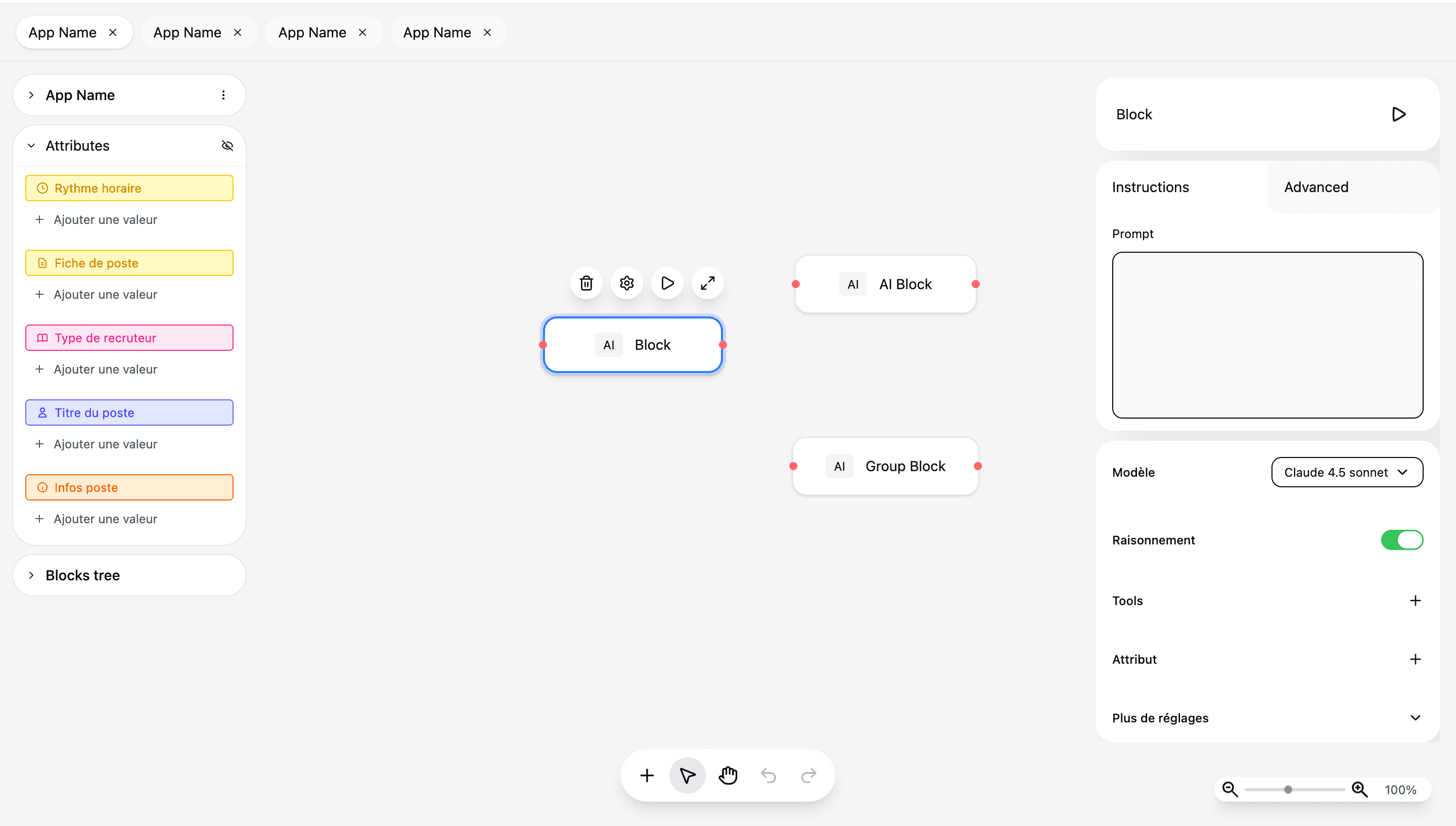This screenshot has width=1456, height=826.
Task: Zoom out with magnifier minus icon
Action: [1230, 789]
